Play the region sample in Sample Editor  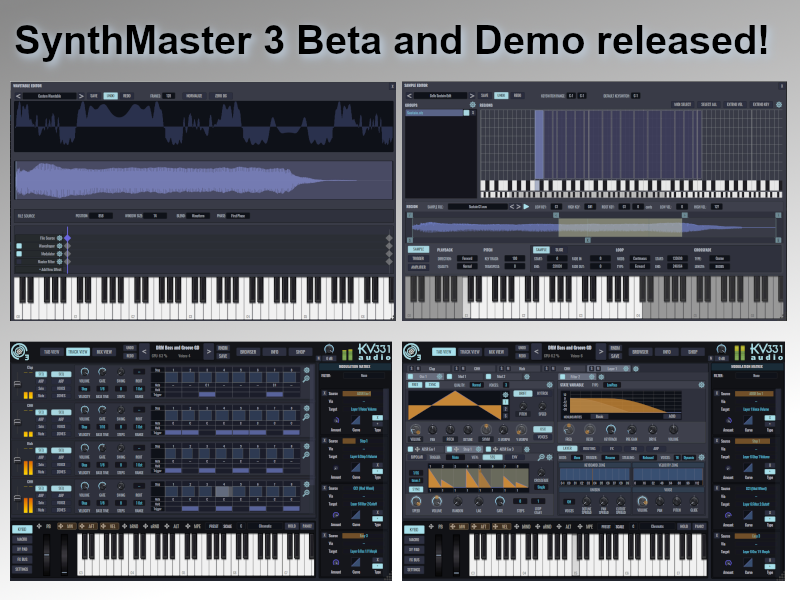(x=526, y=207)
